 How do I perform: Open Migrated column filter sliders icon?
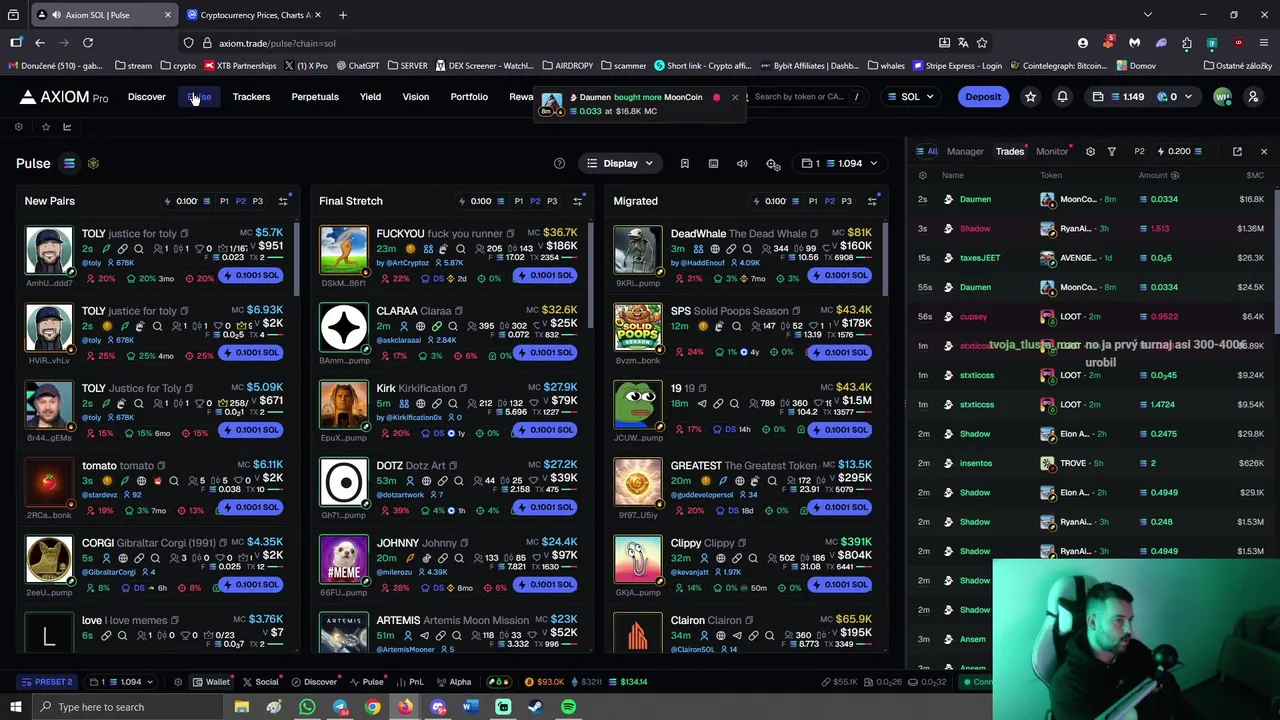(x=872, y=201)
